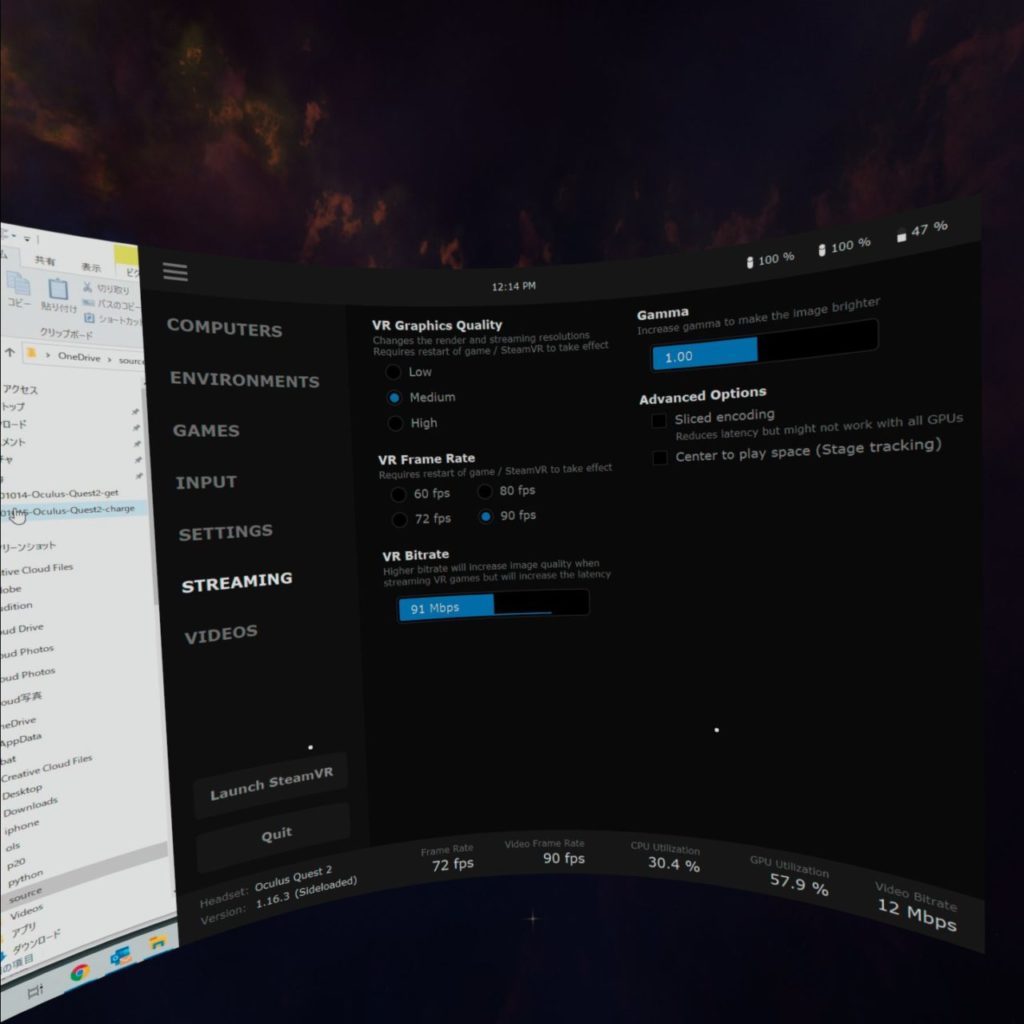Click the Quit button

click(x=276, y=834)
